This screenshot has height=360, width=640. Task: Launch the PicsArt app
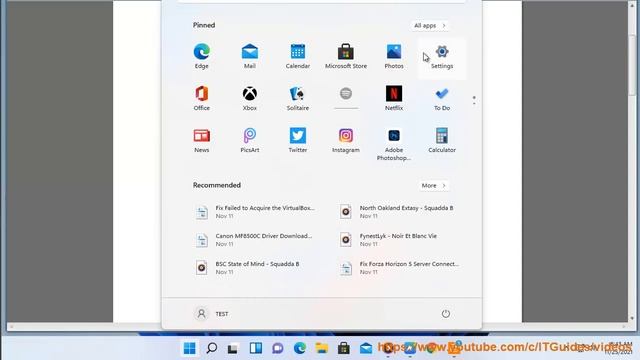249,140
